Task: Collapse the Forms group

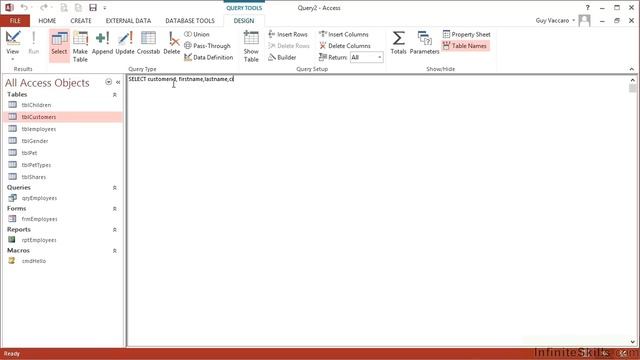Action: click(x=115, y=209)
